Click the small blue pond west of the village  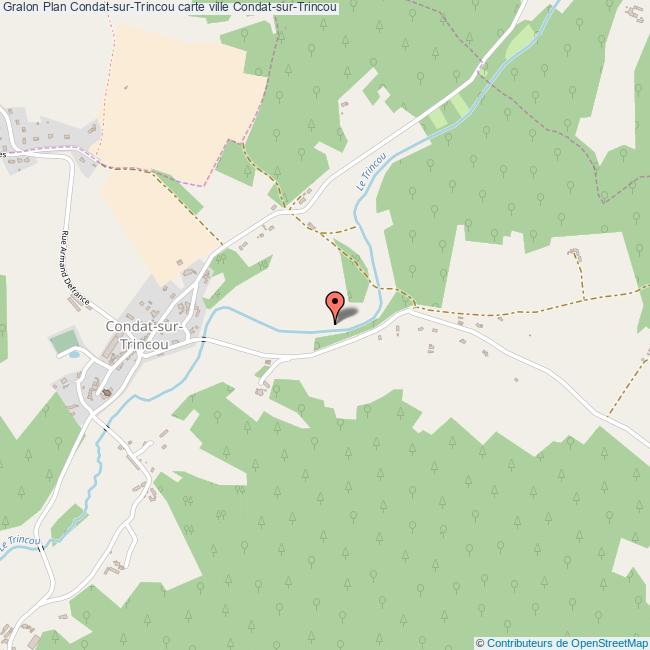(x=74, y=354)
